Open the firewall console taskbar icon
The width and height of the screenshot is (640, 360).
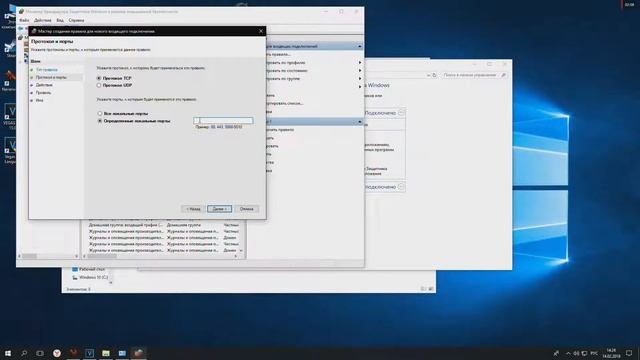pos(138,353)
